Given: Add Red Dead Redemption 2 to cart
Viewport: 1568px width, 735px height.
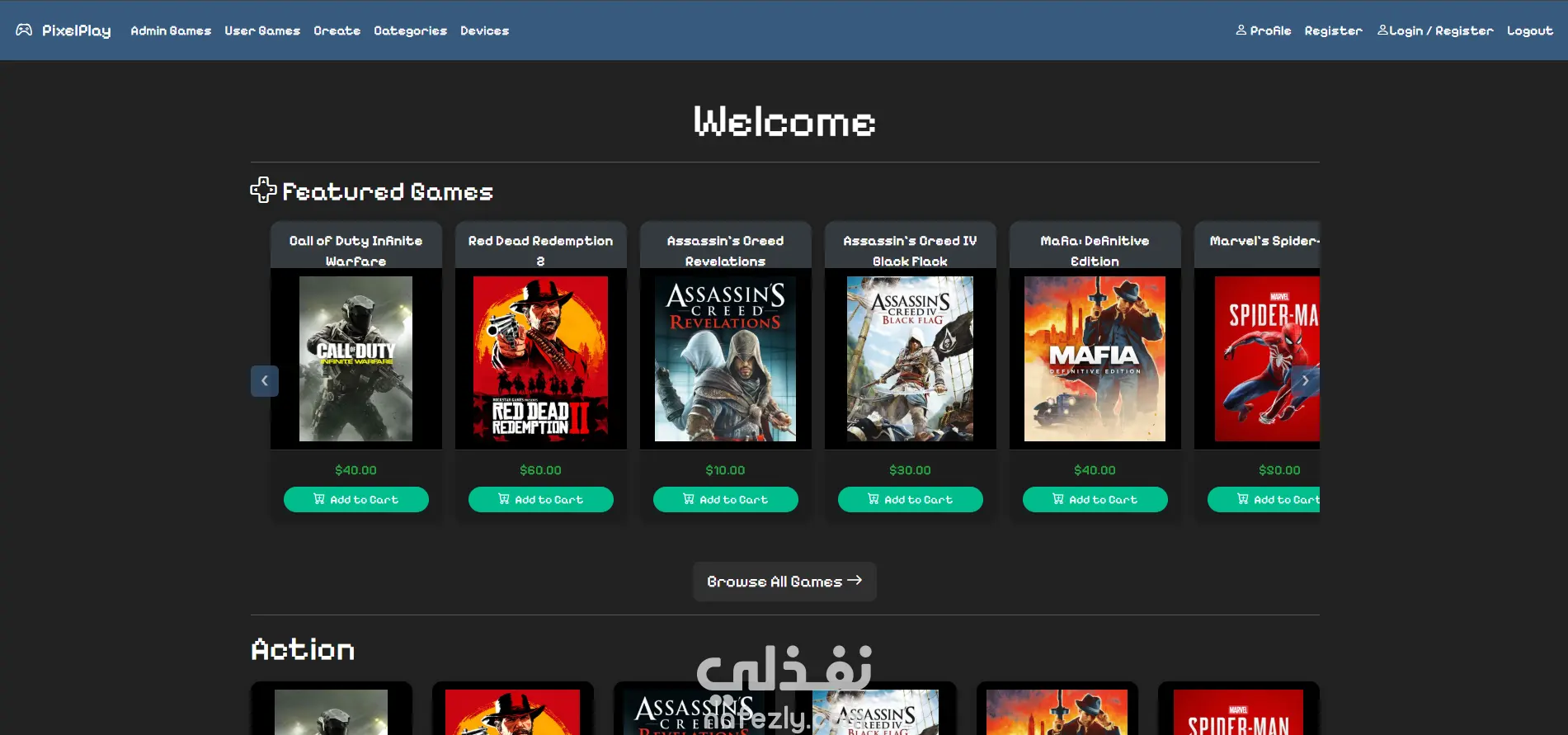Looking at the screenshot, I should (x=541, y=500).
